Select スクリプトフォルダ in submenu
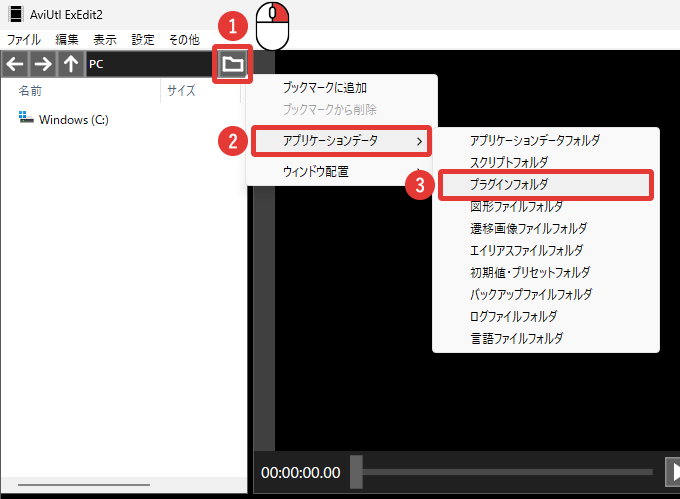The width and height of the screenshot is (680, 499). (546, 162)
